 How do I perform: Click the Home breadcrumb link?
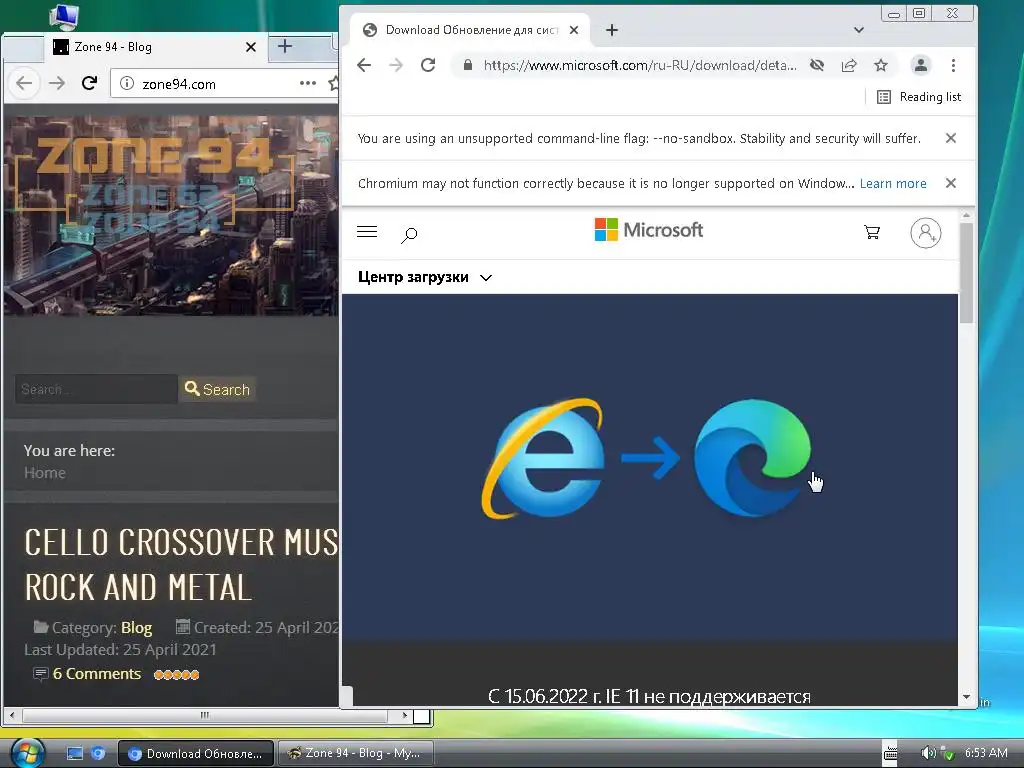44,473
